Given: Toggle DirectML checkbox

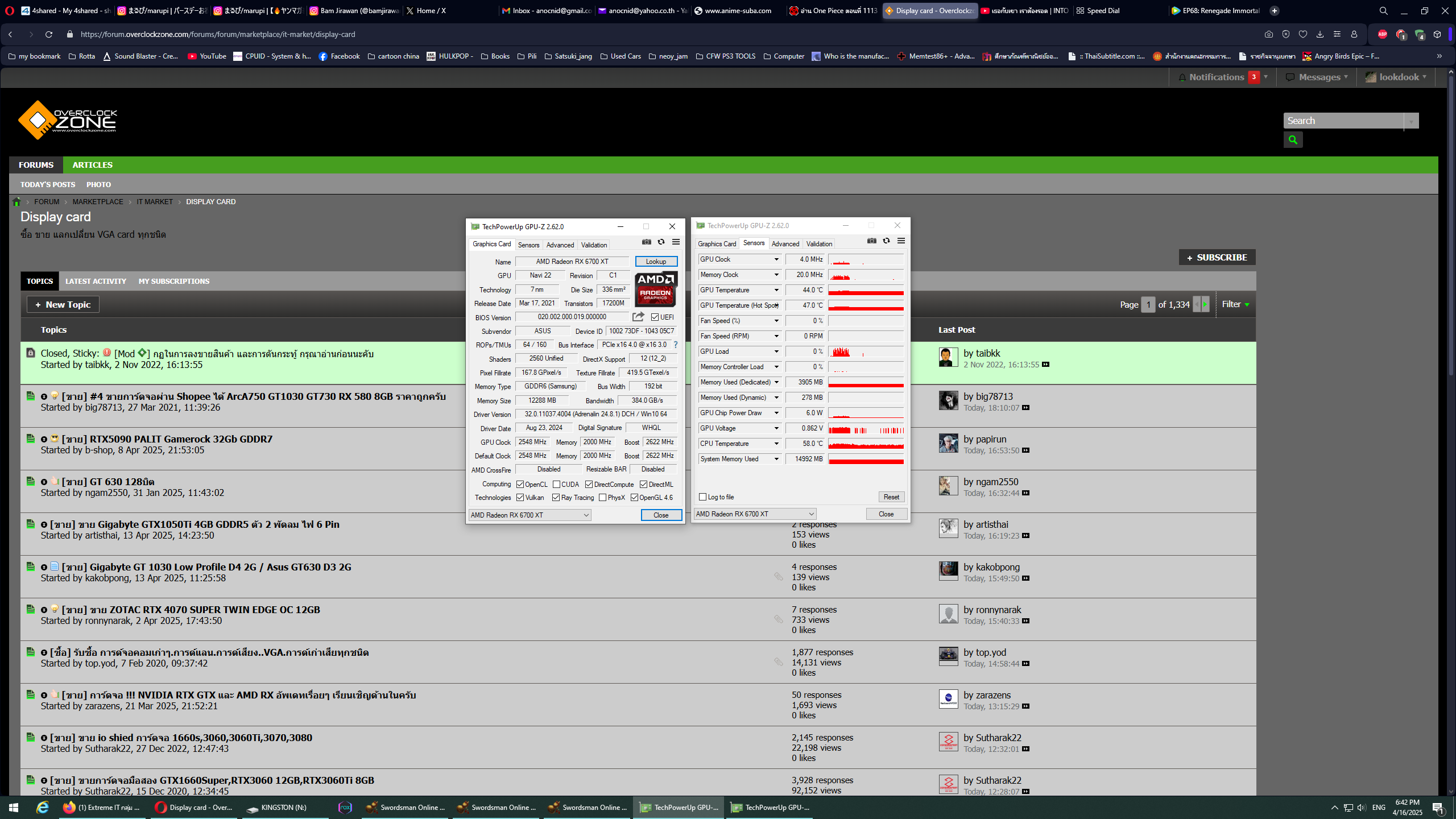Looking at the screenshot, I should point(643,485).
